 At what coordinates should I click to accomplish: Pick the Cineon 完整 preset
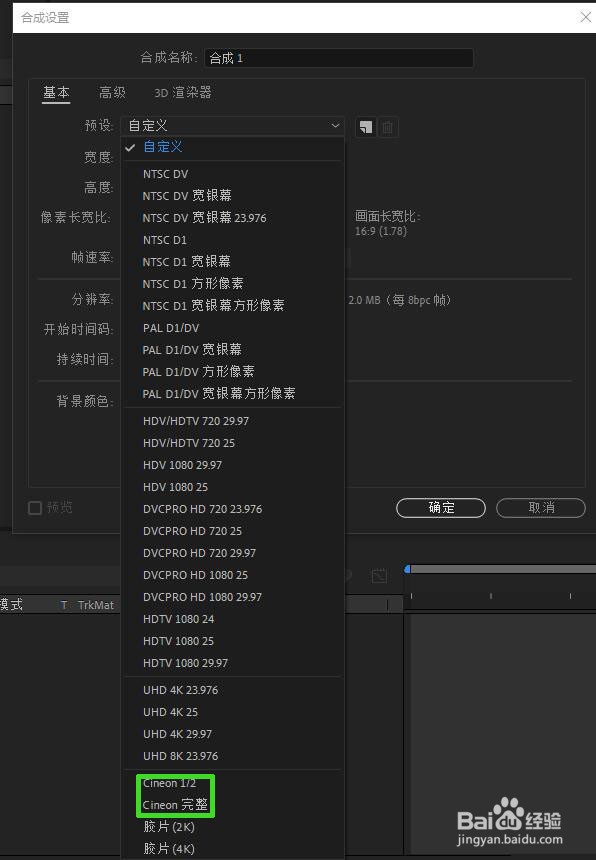coord(233,805)
